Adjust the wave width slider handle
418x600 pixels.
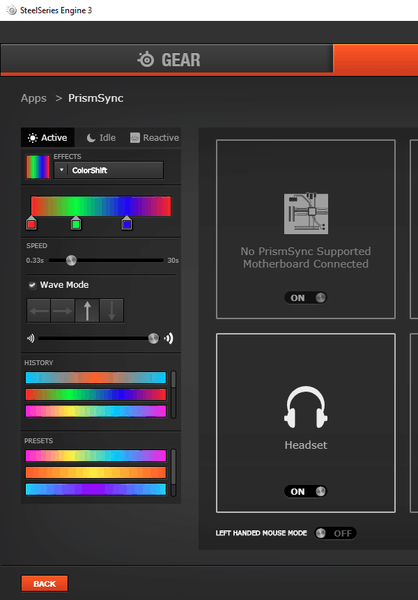tap(153, 338)
